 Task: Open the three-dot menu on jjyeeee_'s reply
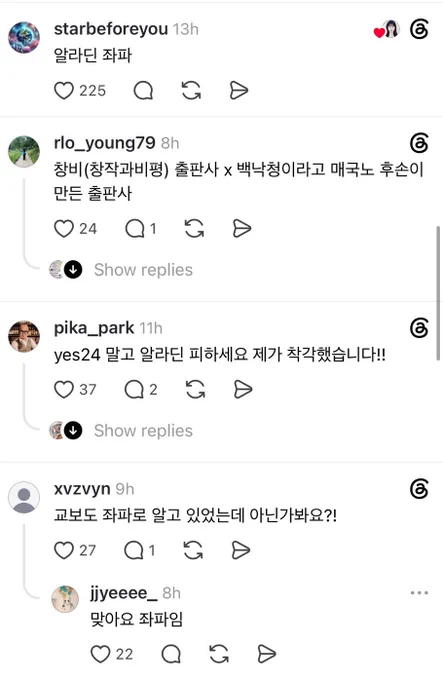click(419, 593)
